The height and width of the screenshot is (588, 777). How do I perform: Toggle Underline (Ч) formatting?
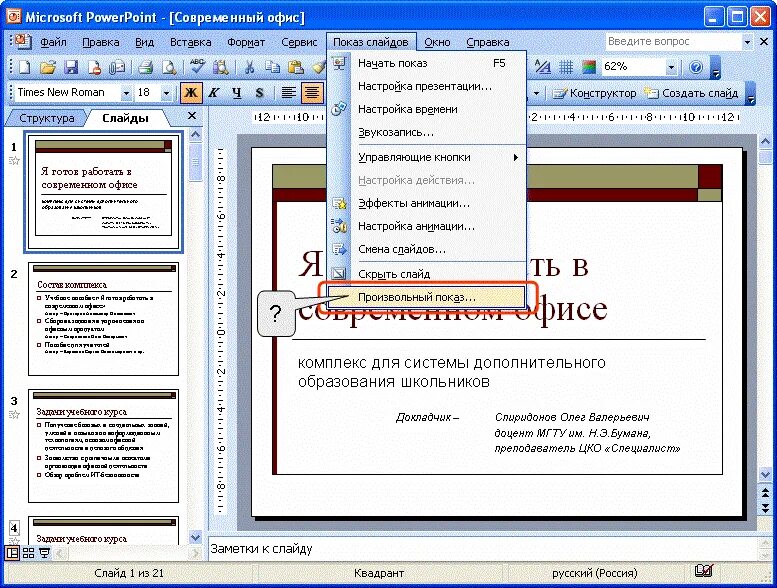click(237, 93)
